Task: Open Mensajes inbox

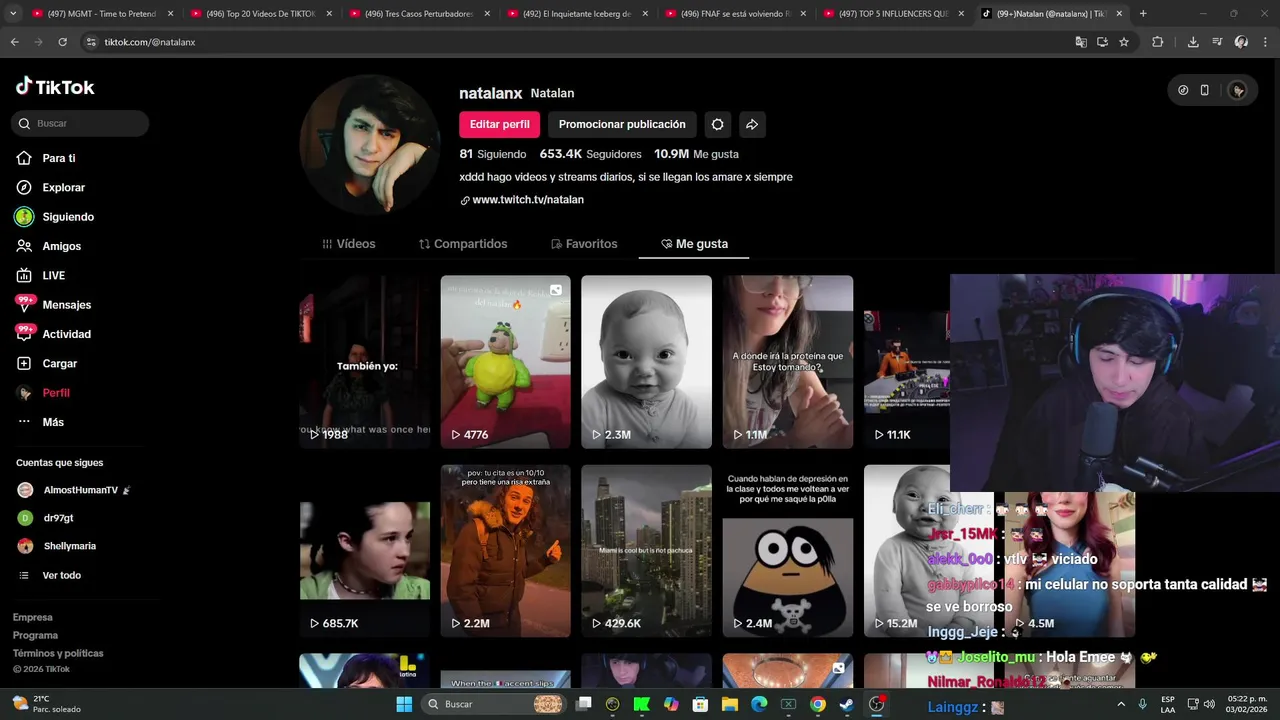Action: tap(66, 305)
